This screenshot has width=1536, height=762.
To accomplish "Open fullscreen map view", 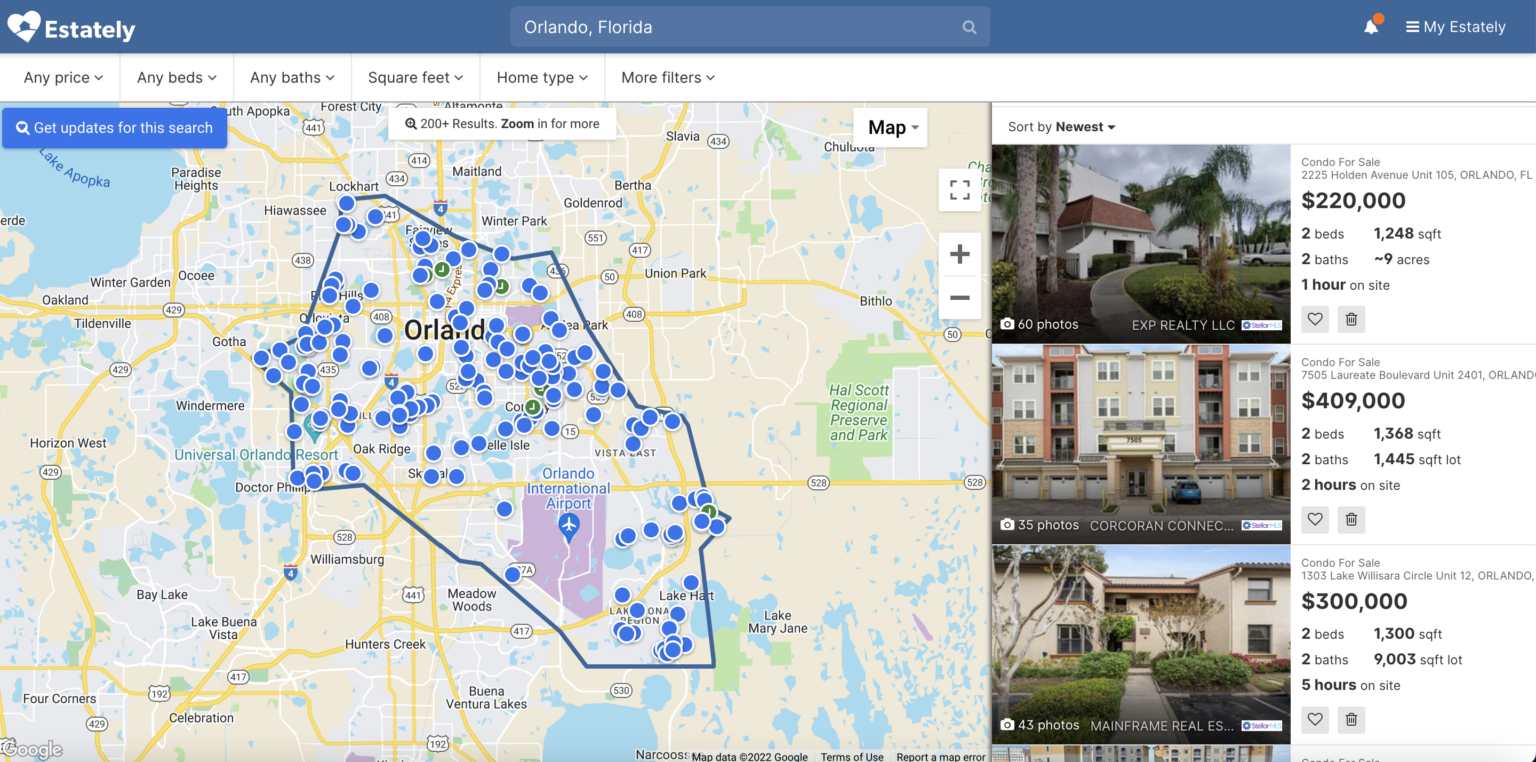I will [959, 189].
